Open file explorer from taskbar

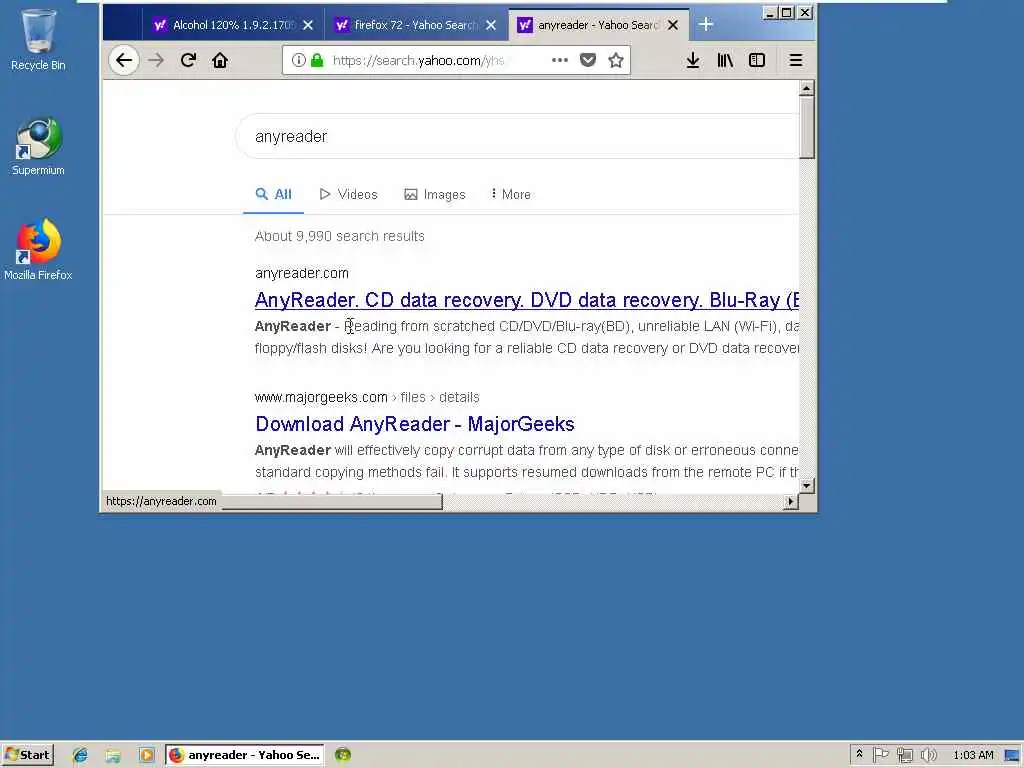(x=113, y=755)
